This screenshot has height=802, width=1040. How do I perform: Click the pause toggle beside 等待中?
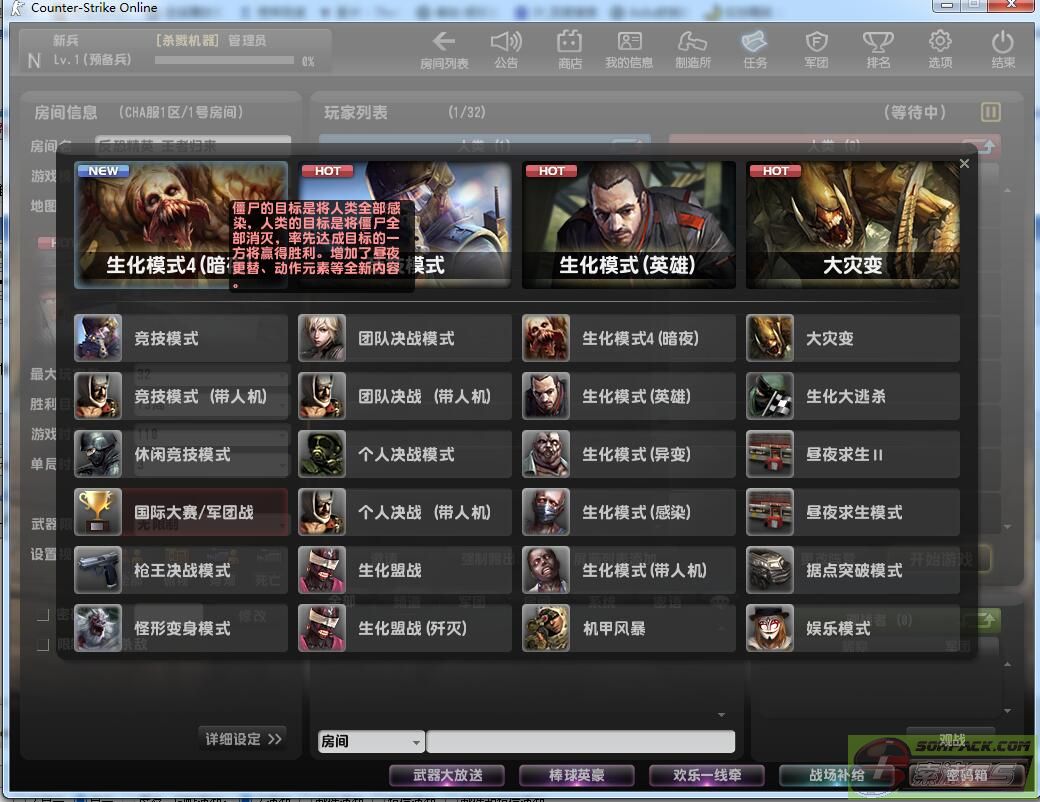pos(990,112)
